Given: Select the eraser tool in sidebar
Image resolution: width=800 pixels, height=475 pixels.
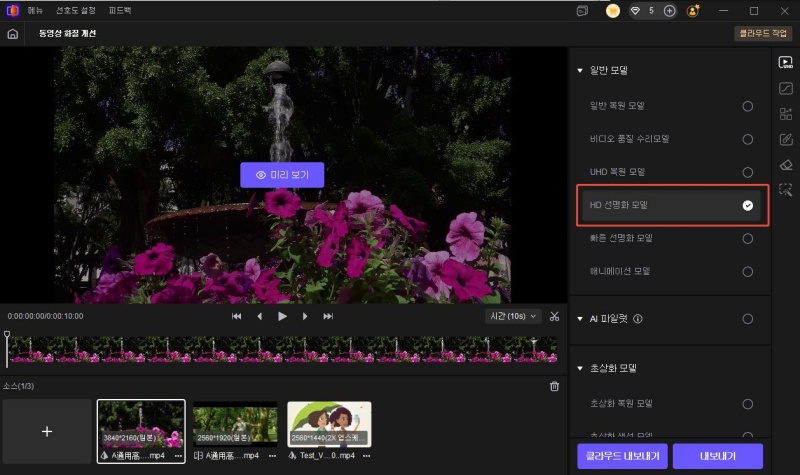Looking at the screenshot, I should point(786,164).
